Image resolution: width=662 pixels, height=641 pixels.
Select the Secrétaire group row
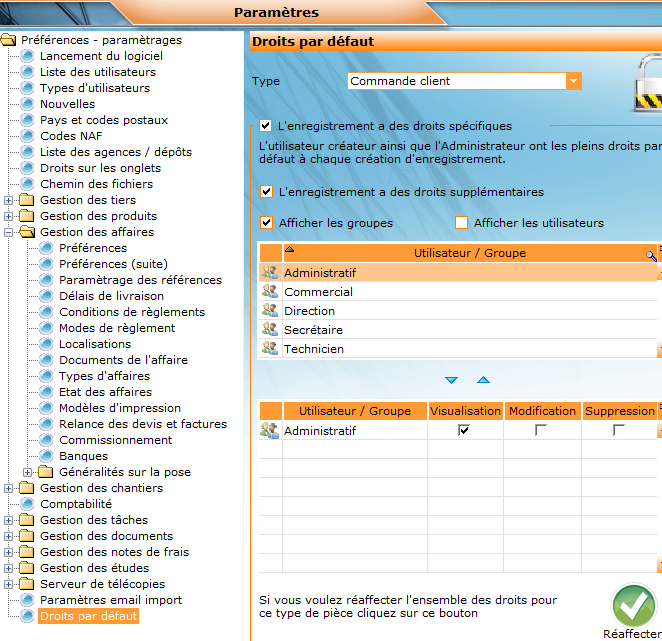pyautogui.click(x=458, y=330)
